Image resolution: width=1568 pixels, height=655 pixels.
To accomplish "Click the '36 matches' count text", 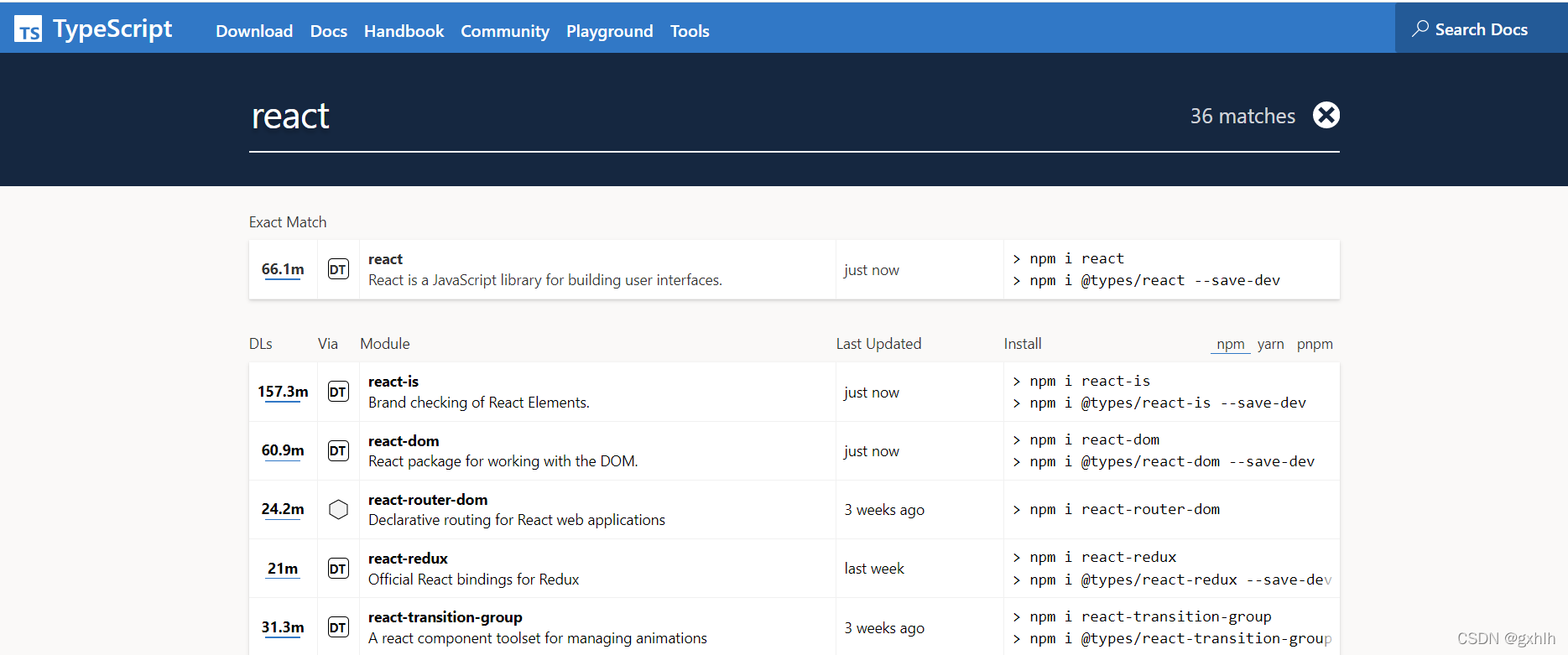I will pyautogui.click(x=1242, y=116).
